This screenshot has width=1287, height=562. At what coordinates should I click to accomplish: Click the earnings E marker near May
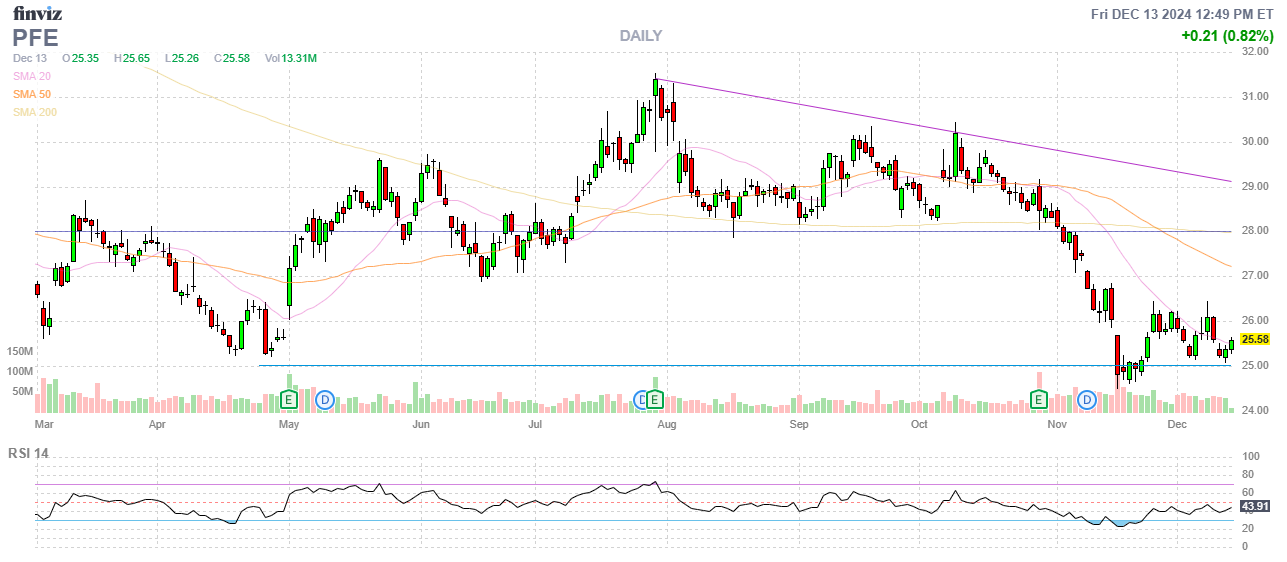(x=289, y=400)
